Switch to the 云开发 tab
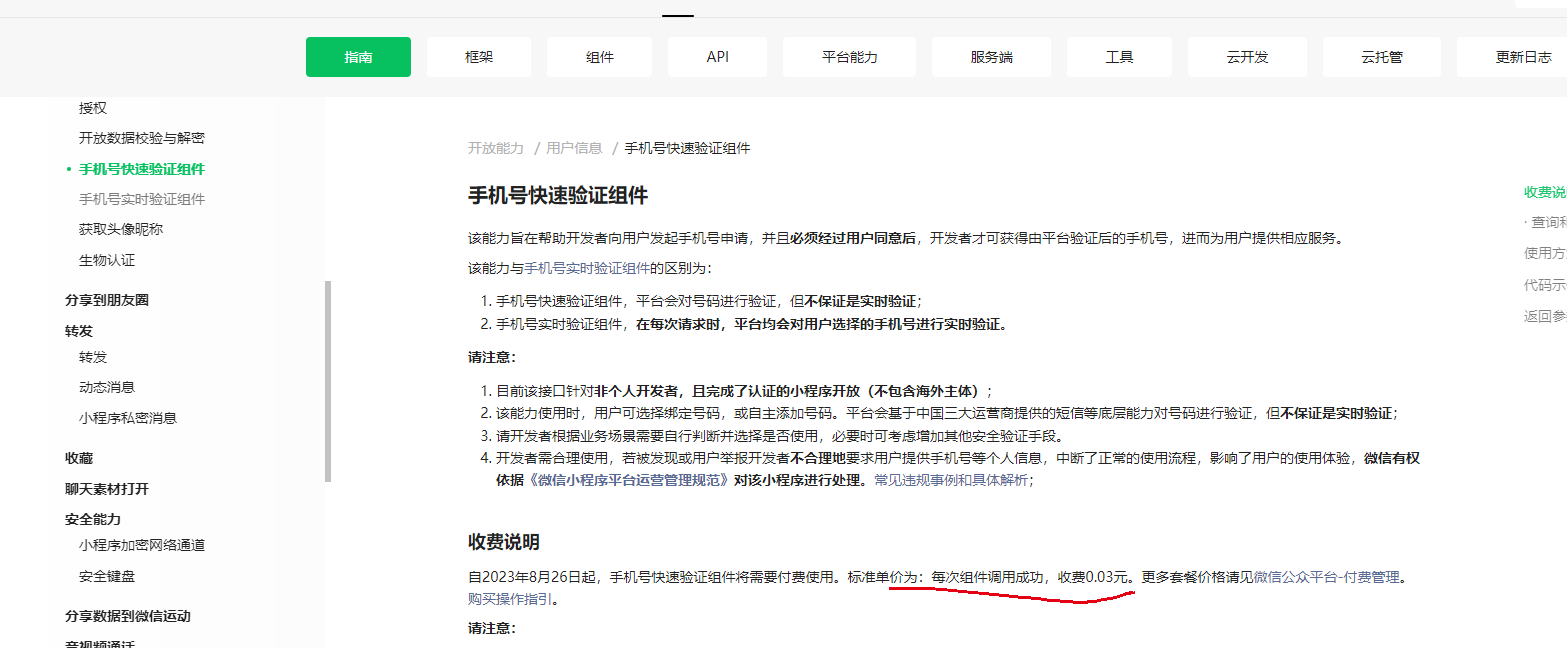 click(x=1247, y=57)
